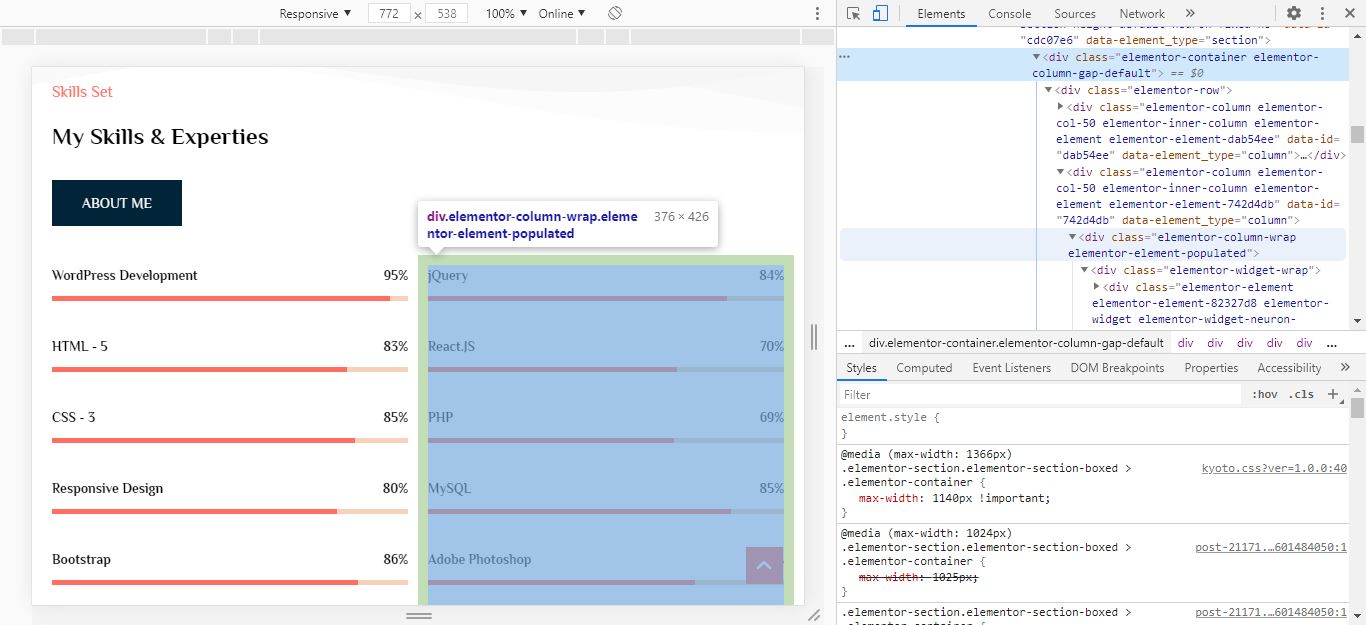Viewport: 1366px width, 625px height.
Task: Select breadcrumb div.elementor-container.elementor-column-gap-default
Action: click(x=1016, y=342)
